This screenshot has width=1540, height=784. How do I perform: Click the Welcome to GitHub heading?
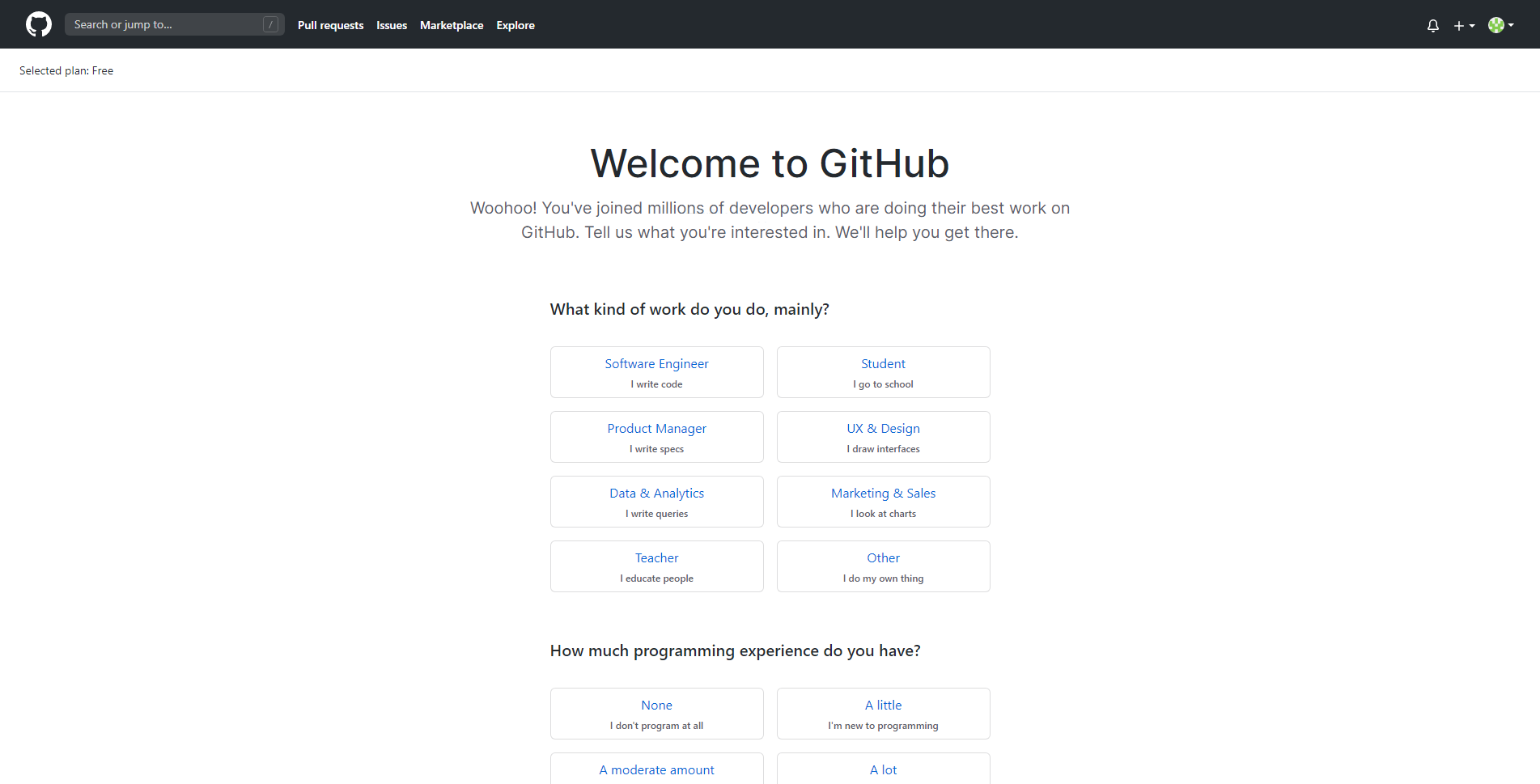tap(770, 163)
